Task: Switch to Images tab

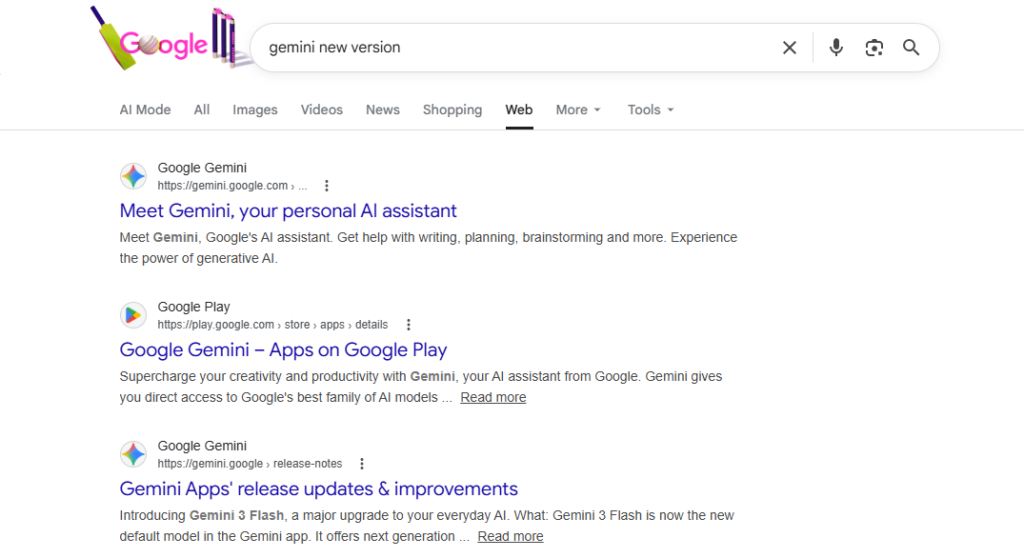Action: 255,110
